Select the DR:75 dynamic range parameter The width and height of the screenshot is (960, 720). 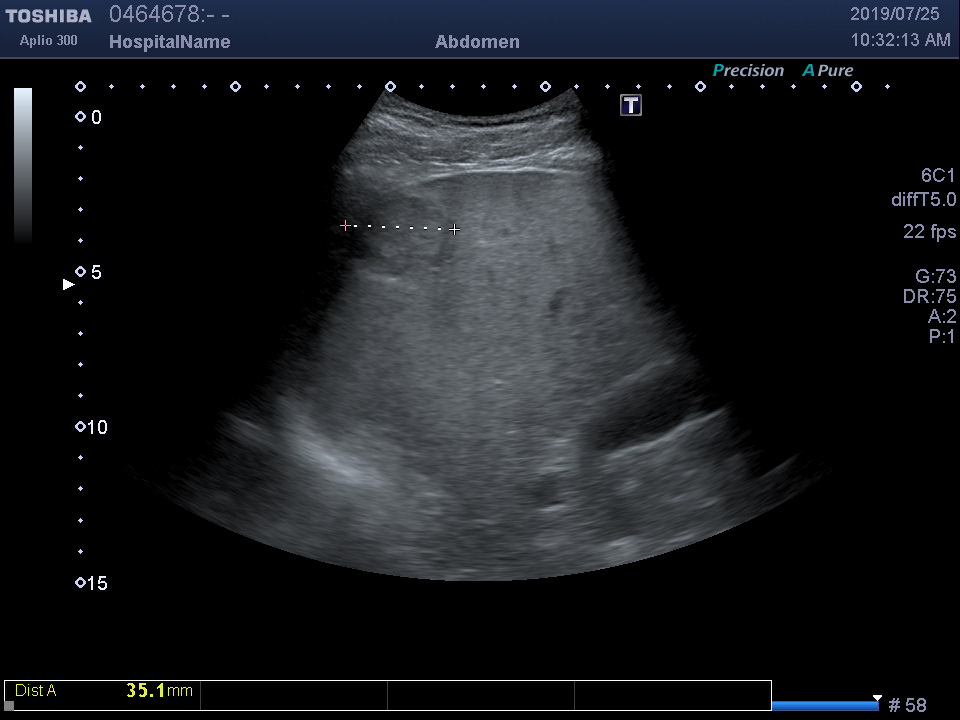(x=929, y=297)
